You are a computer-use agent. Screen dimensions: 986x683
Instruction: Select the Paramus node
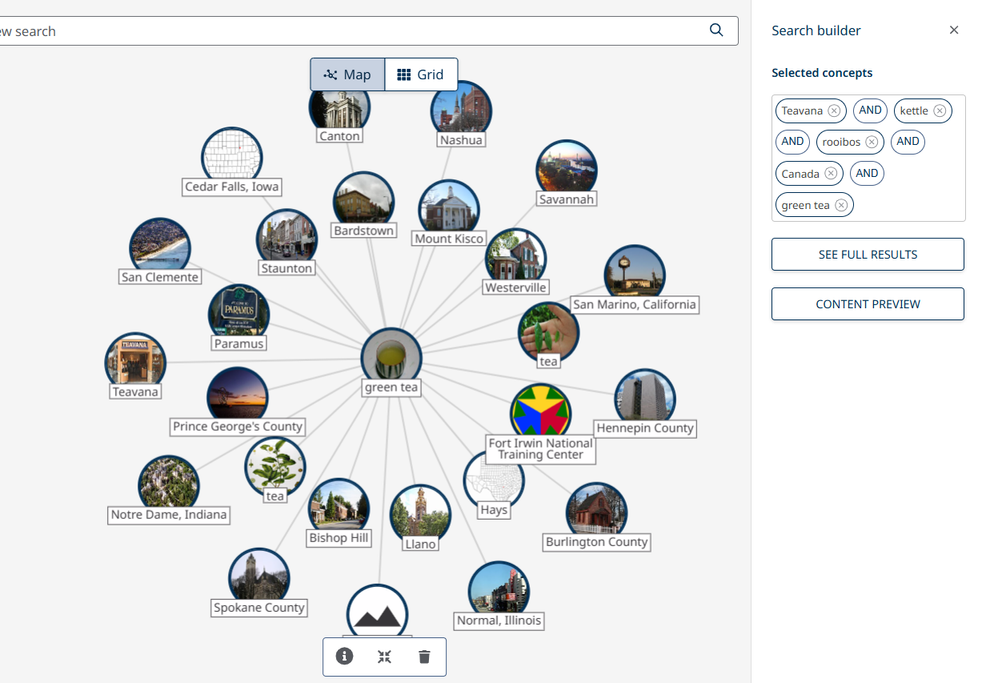(x=239, y=314)
